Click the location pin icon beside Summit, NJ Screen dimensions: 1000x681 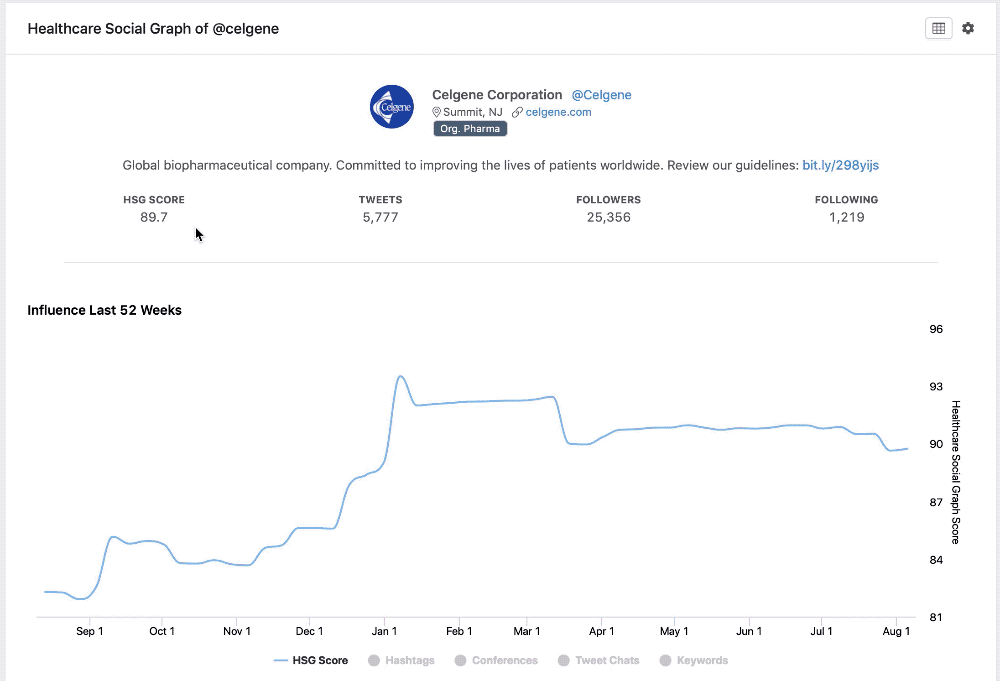coord(436,112)
